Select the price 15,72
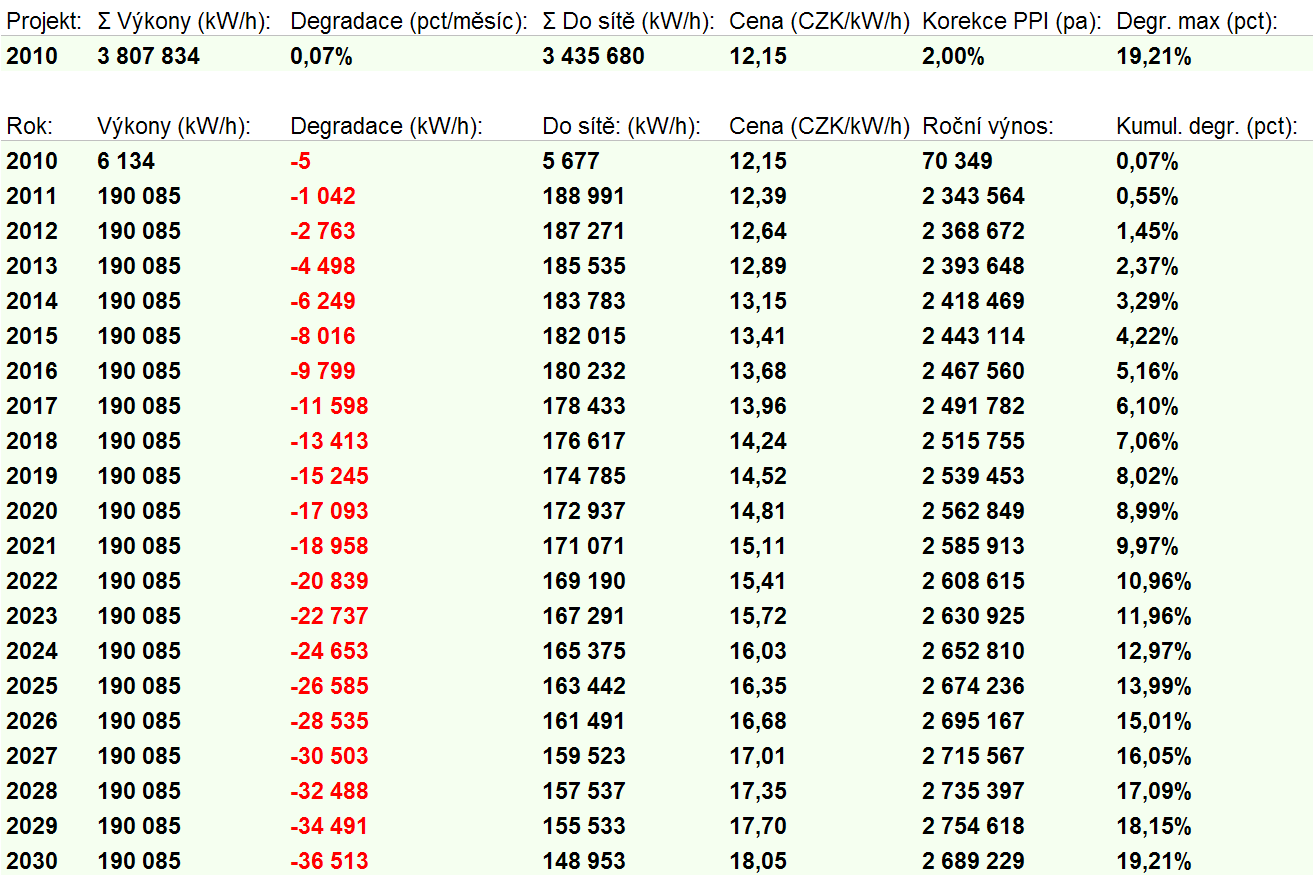Image resolution: width=1314 pixels, height=875 pixels. 758,617
